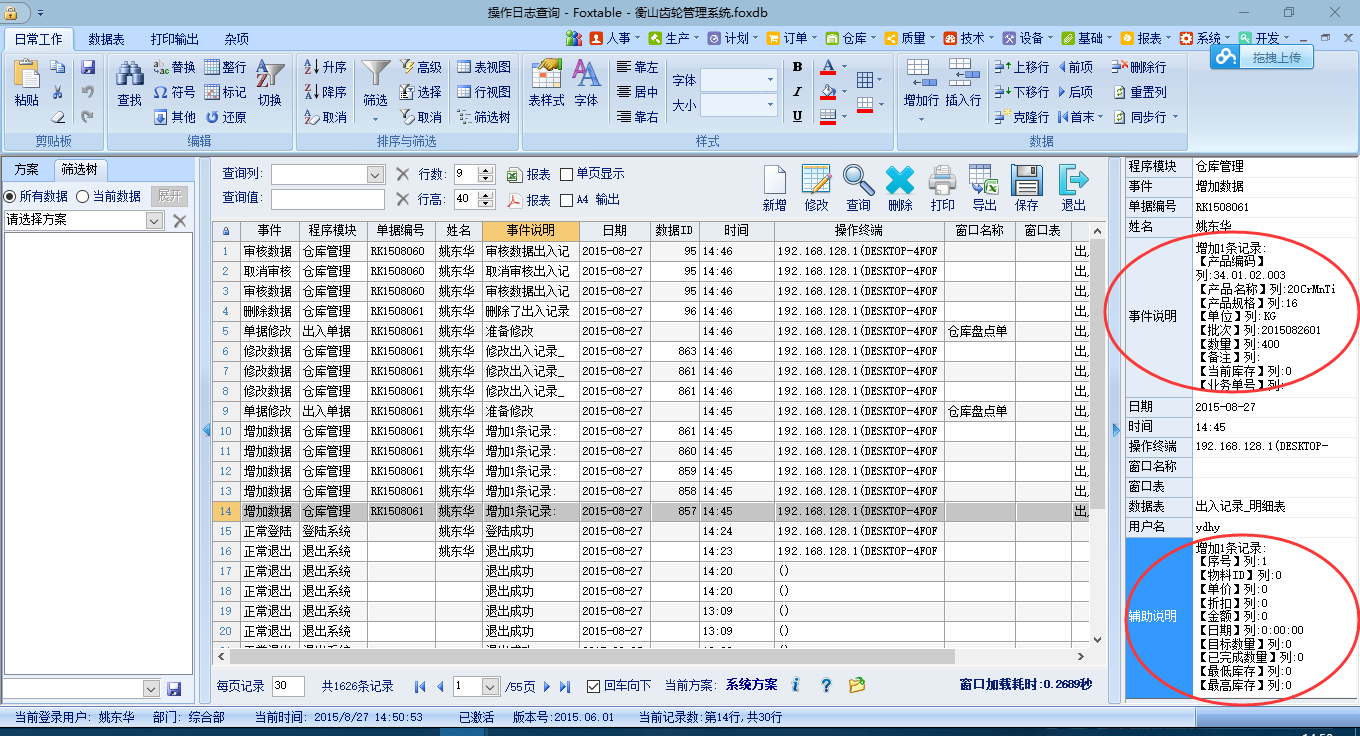Switch to 杂项 ribbon tab
The height and width of the screenshot is (736, 1360).
(237, 39)
